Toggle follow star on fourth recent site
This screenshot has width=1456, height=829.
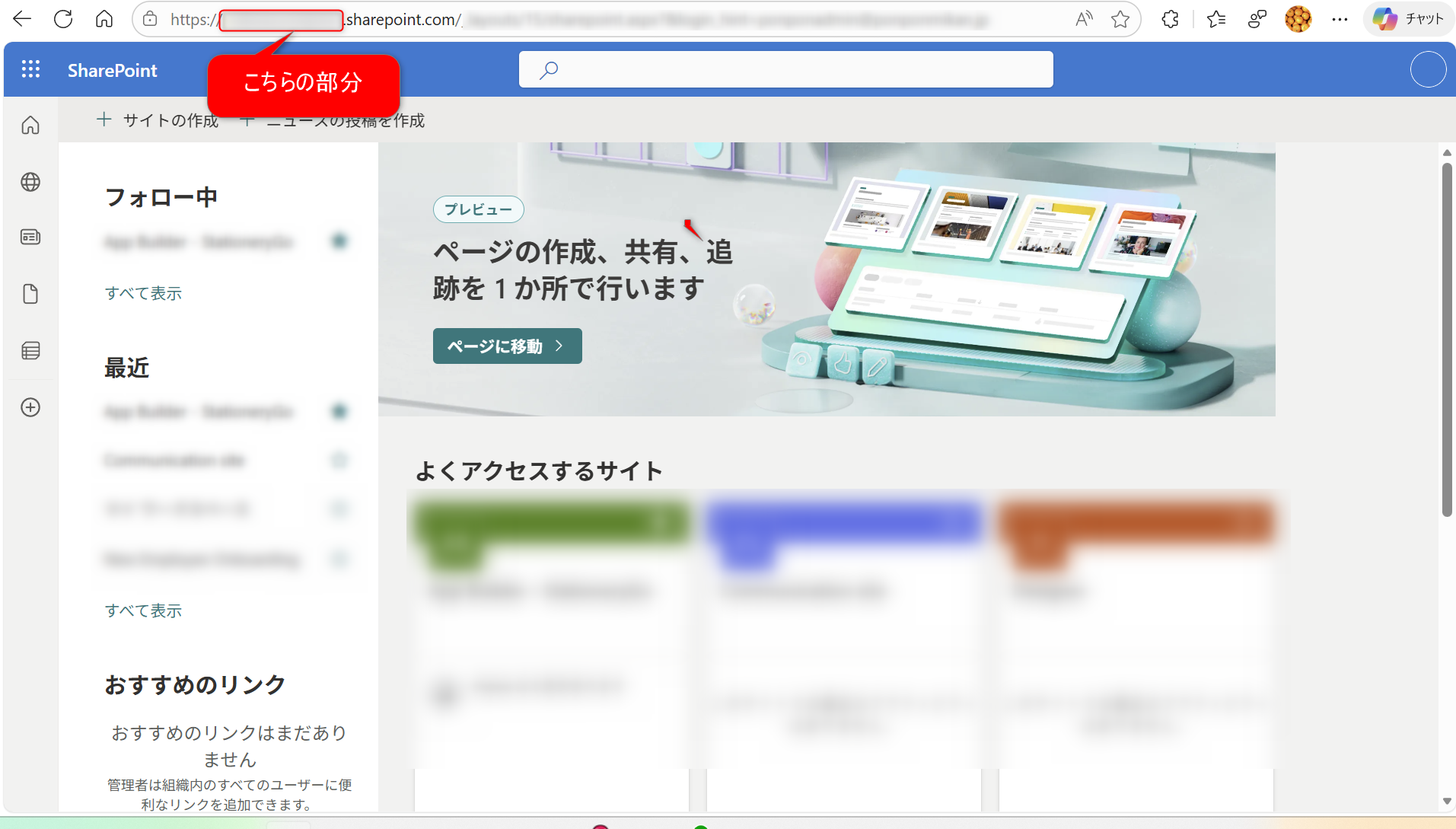click(x=339, y=560)
